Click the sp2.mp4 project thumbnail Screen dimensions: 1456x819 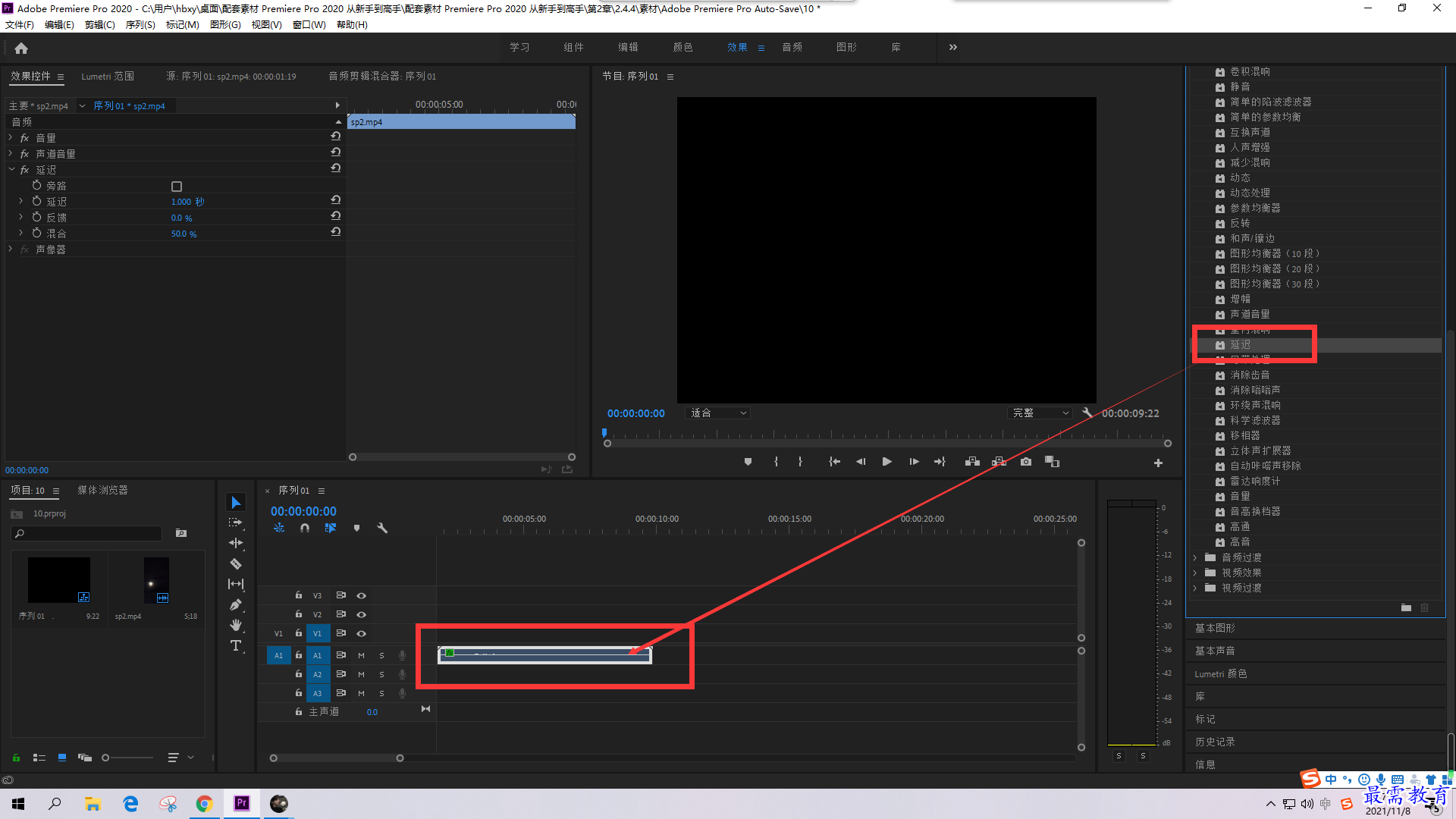[156, 580]
